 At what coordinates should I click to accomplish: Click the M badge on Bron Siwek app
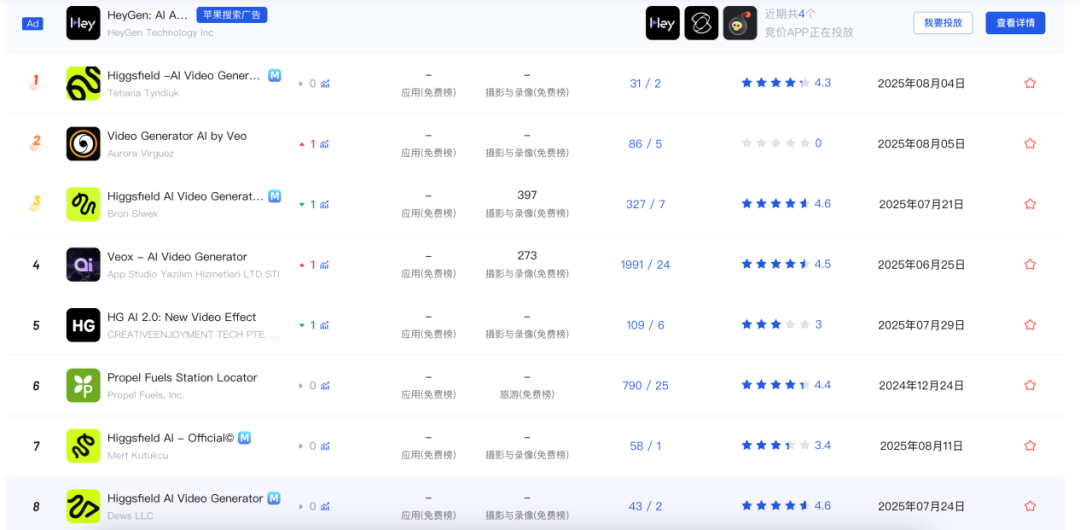click(274, 196)
